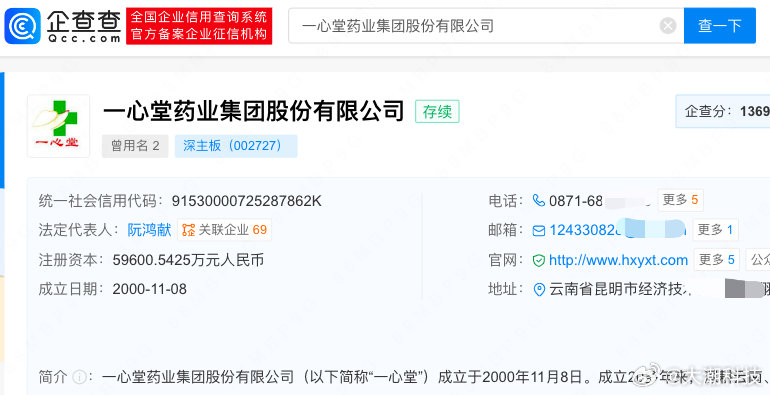Image resolution: width=770 pixels, height=395 pixels.
Task: Open the http://www.hxyxt.com website link
Action: [618, 260]
